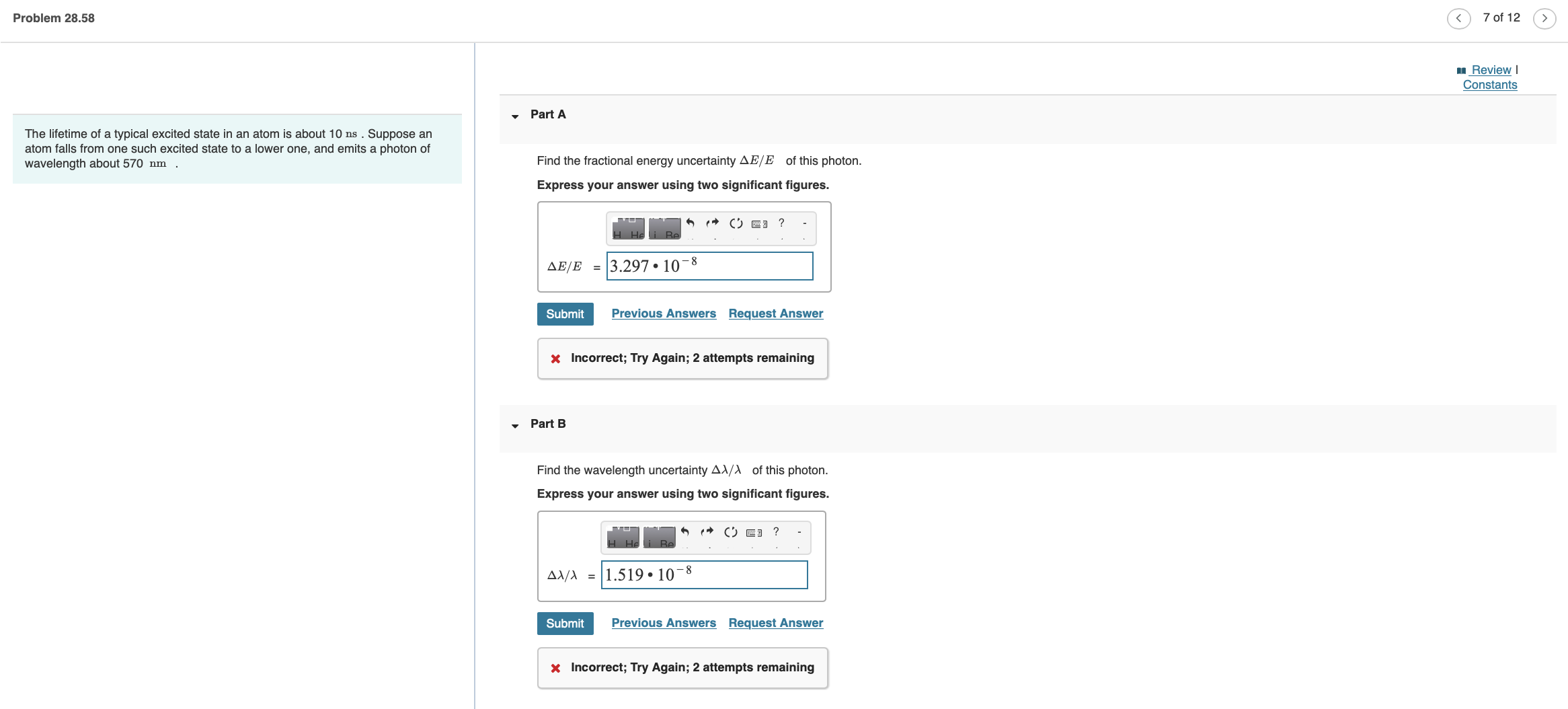Click the help question-mark icon in Part A toolbar
Image resolution: width=1568 pixels, height=709 pixels.
tap(781, 223)
